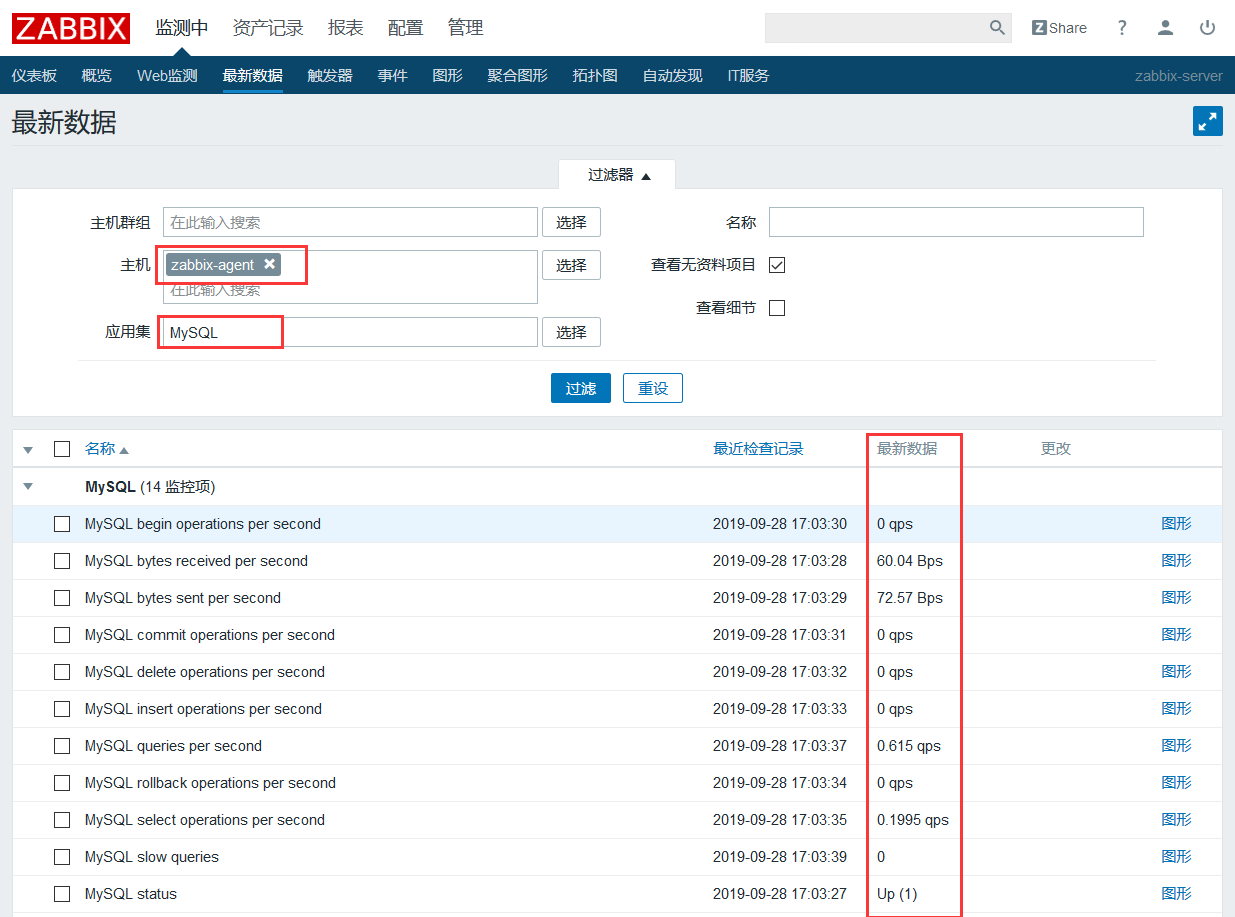The image size is (1235, 917).
Task: Open the help question mark icon
Action: pos(1122,28)
